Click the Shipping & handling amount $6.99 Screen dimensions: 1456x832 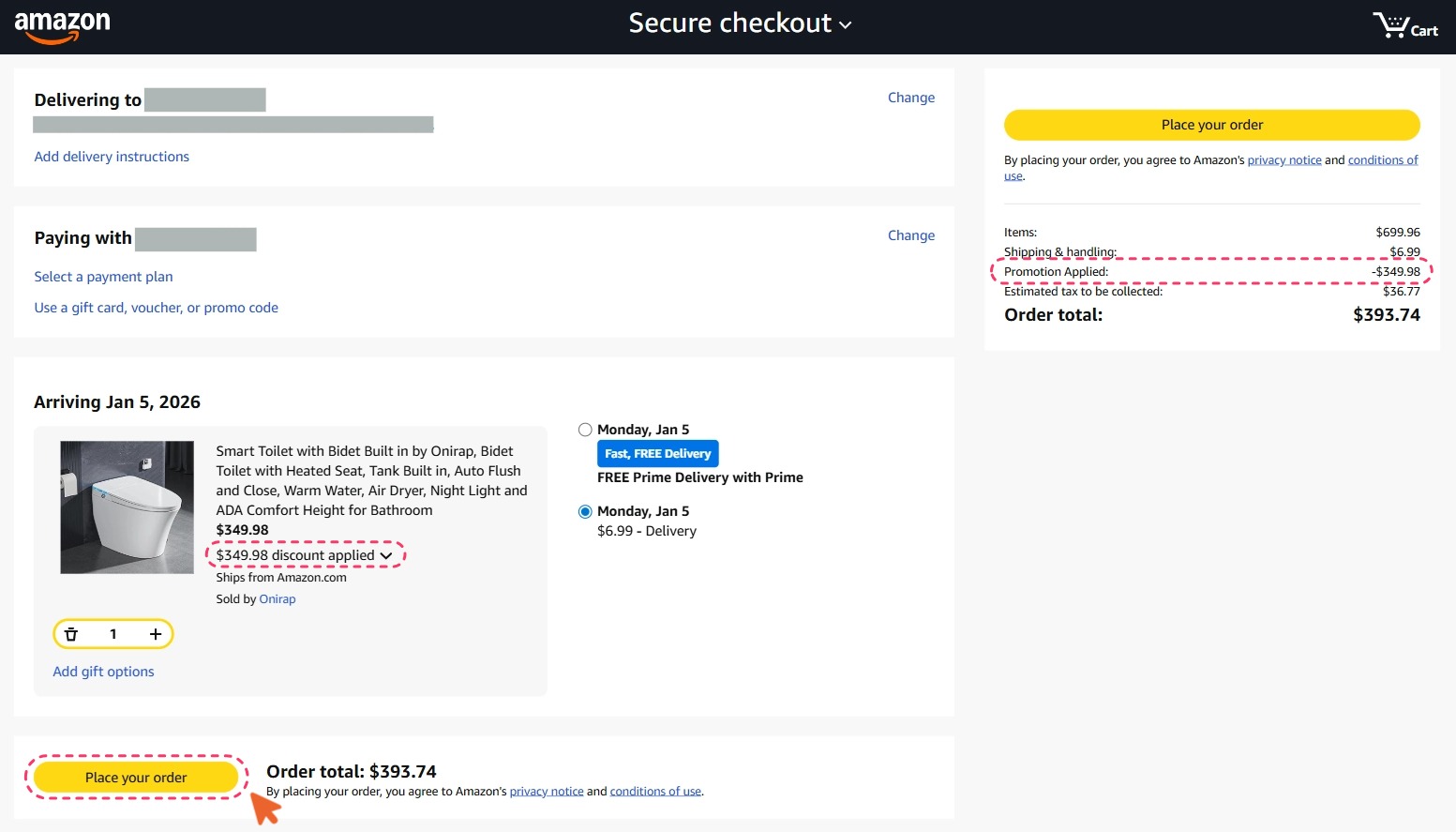[1404, 252]
